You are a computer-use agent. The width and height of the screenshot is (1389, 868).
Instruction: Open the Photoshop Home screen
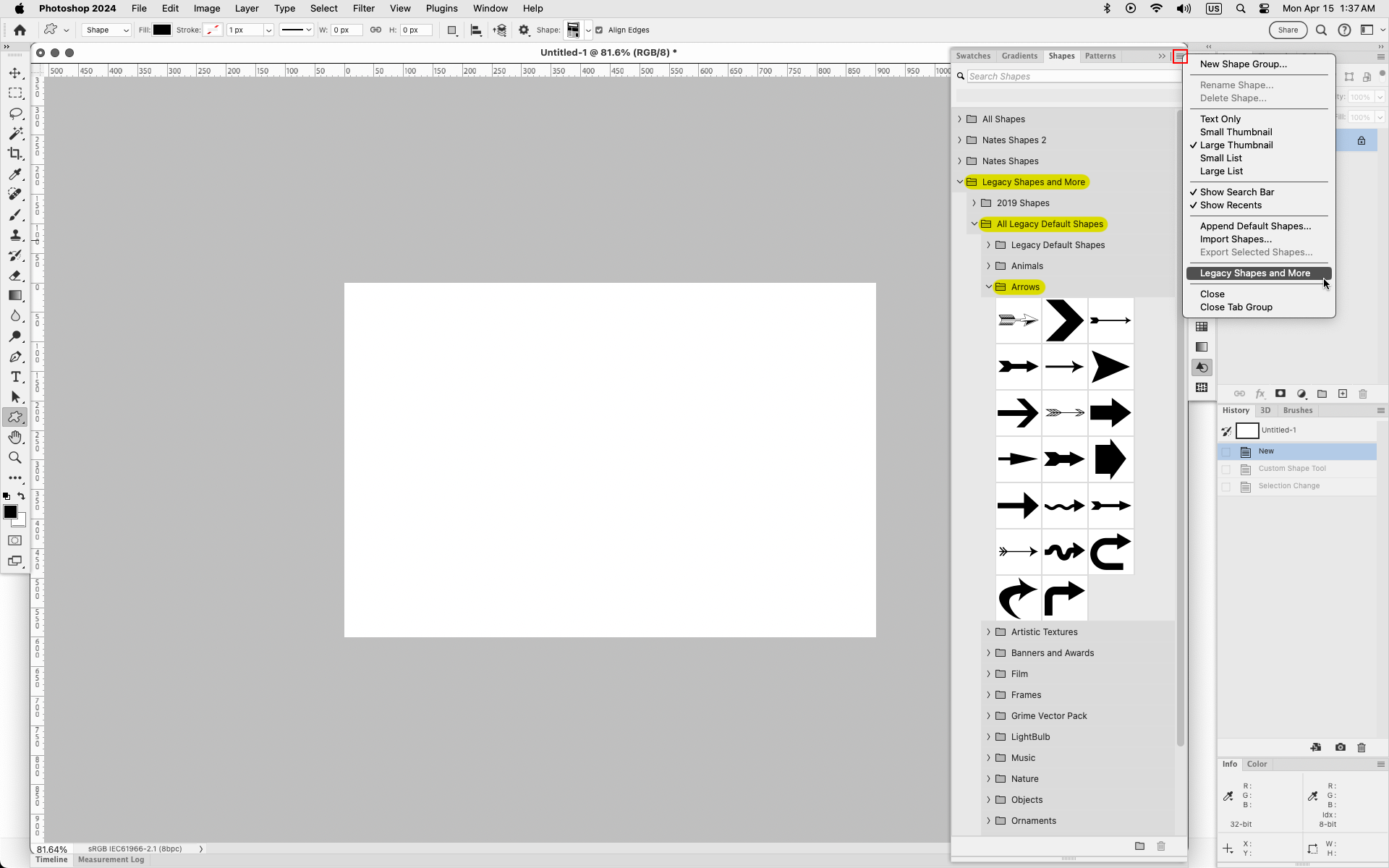pos(19,30)
